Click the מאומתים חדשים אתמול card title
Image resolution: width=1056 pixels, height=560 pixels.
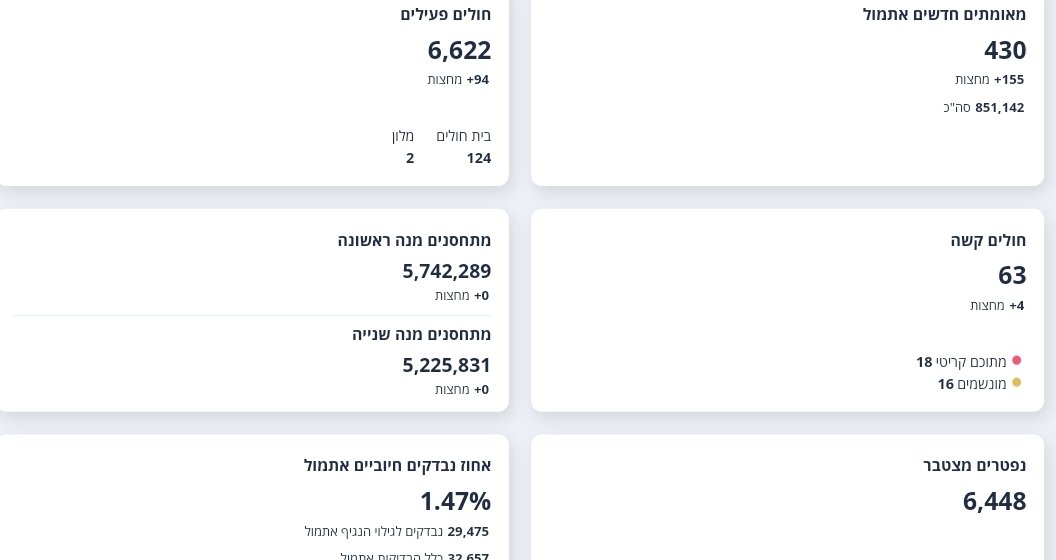pos(944,14)
